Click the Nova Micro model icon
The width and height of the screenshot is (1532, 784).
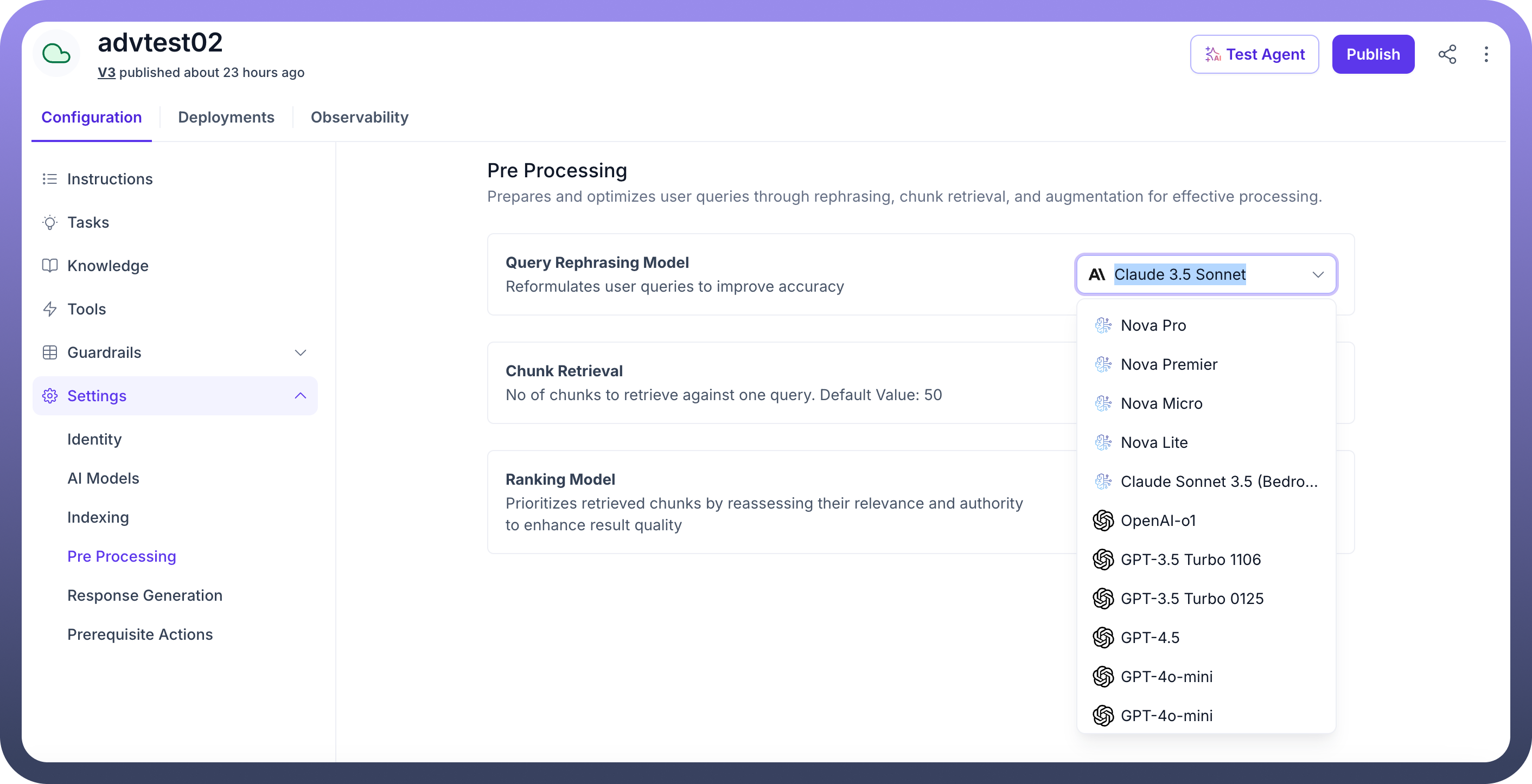coord(1103,403)
